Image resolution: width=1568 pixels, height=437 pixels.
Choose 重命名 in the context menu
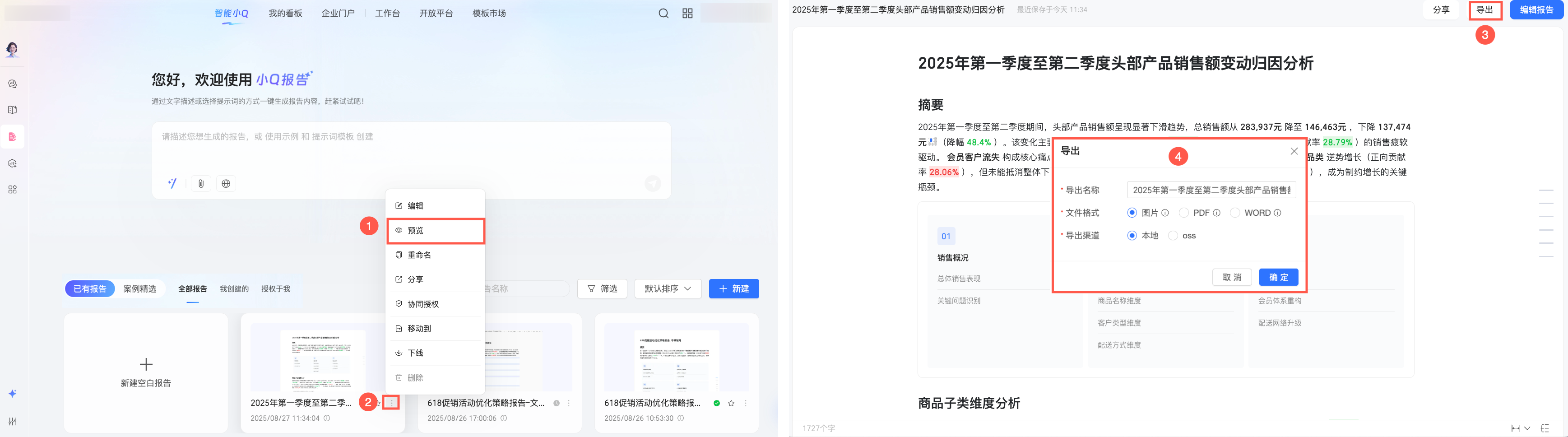[x=436, y=255]
